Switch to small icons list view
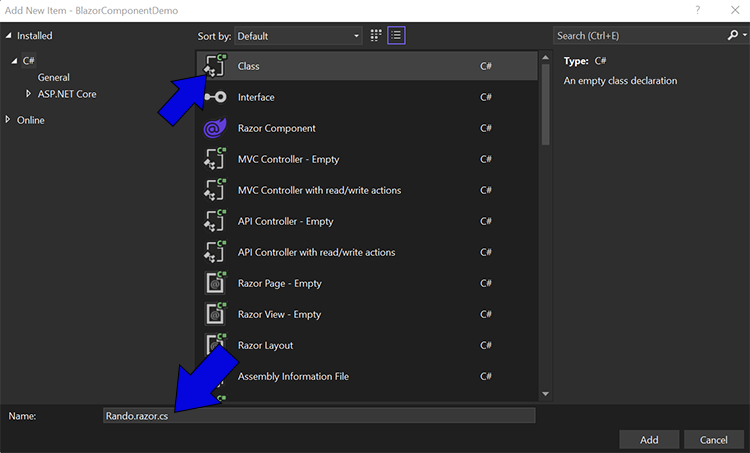This screenshot has width=750, height=453. pyautogui.click(x=397, y=35)
